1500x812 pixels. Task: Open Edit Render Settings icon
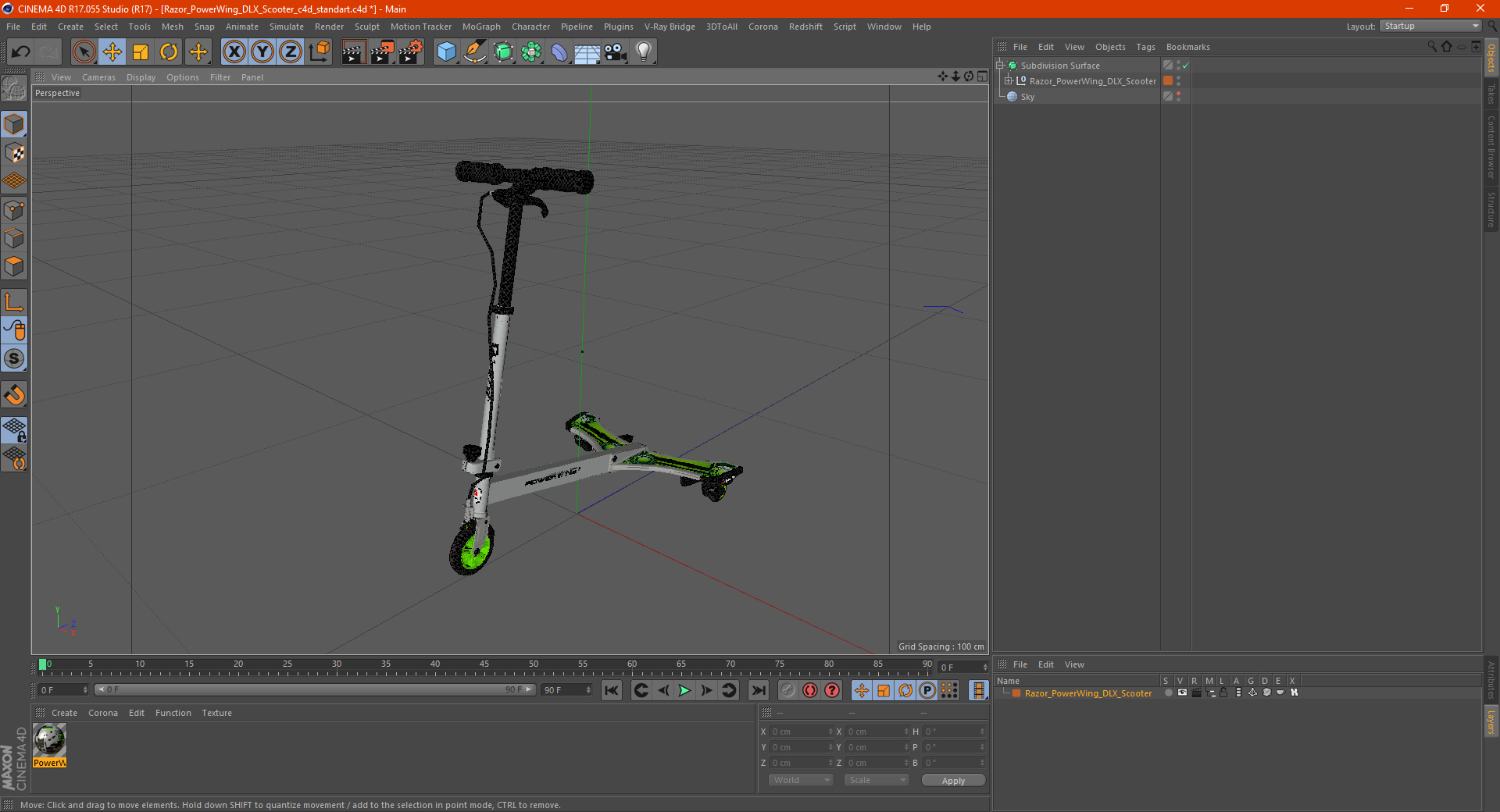[411, 52]
